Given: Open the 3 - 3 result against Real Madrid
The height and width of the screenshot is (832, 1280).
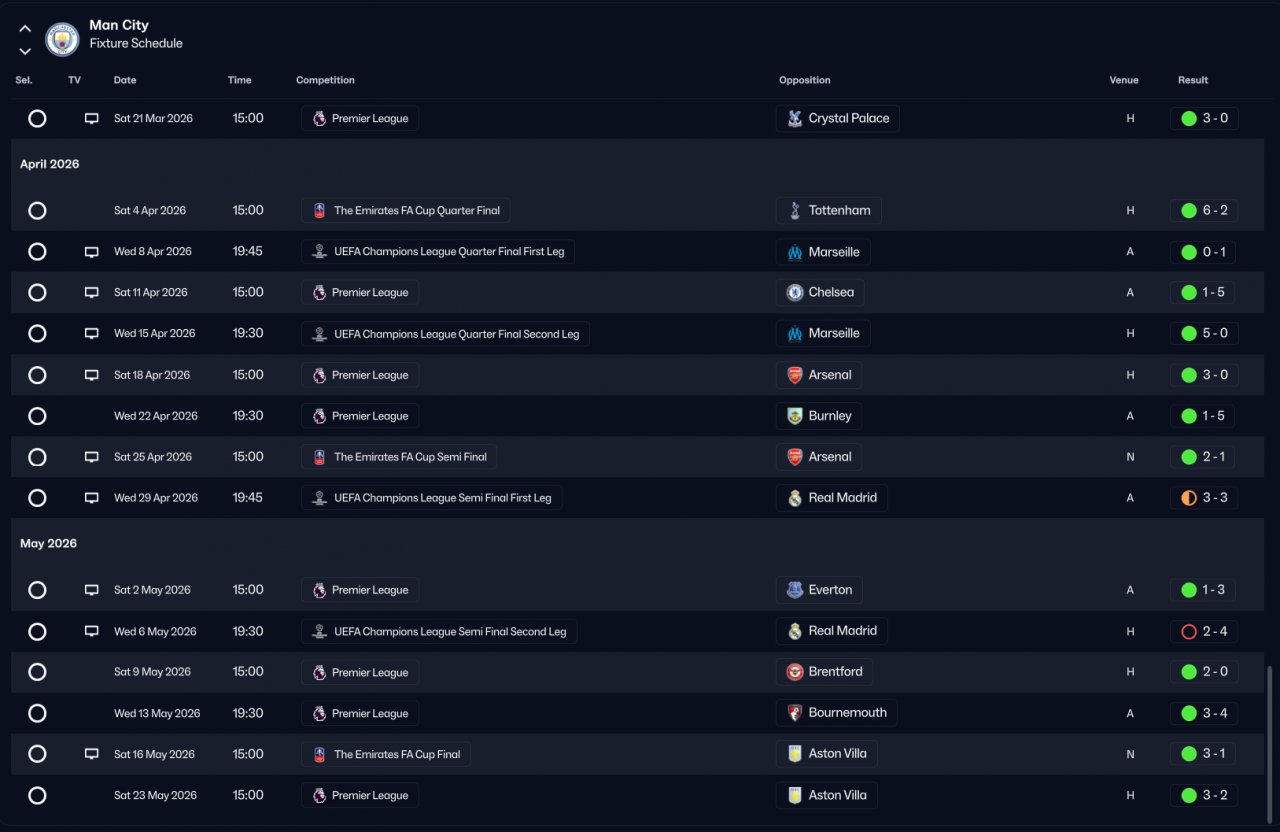Looking at the screenshot, I should point(1205,498).
